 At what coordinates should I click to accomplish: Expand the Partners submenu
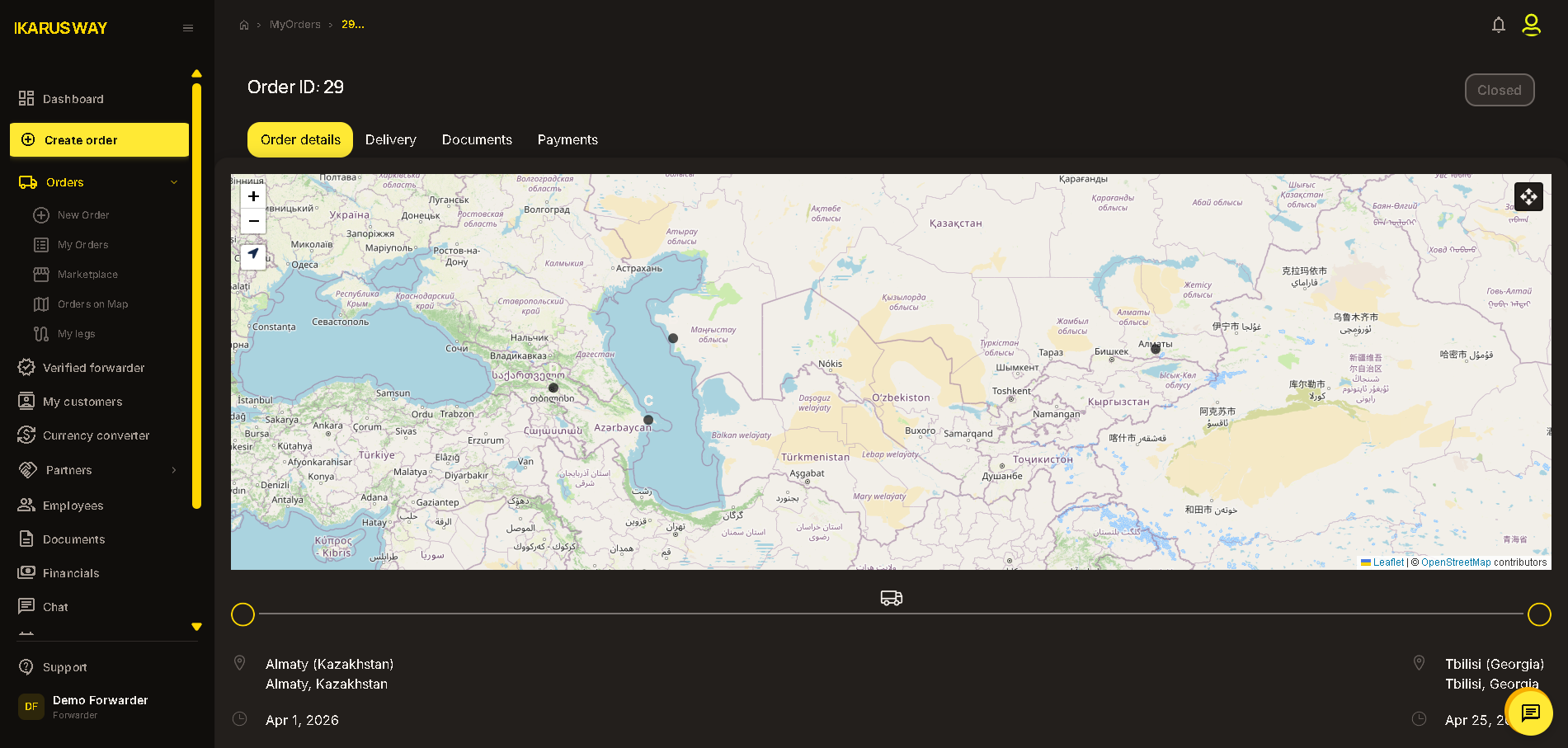(x=174, y=470)
